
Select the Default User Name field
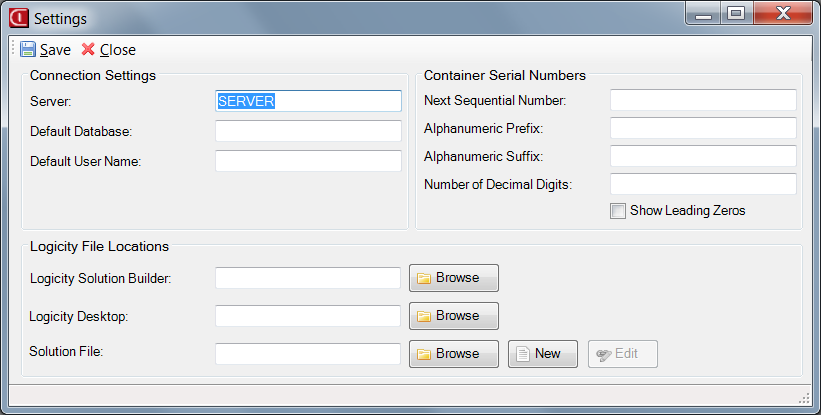[x=308, y=161]
